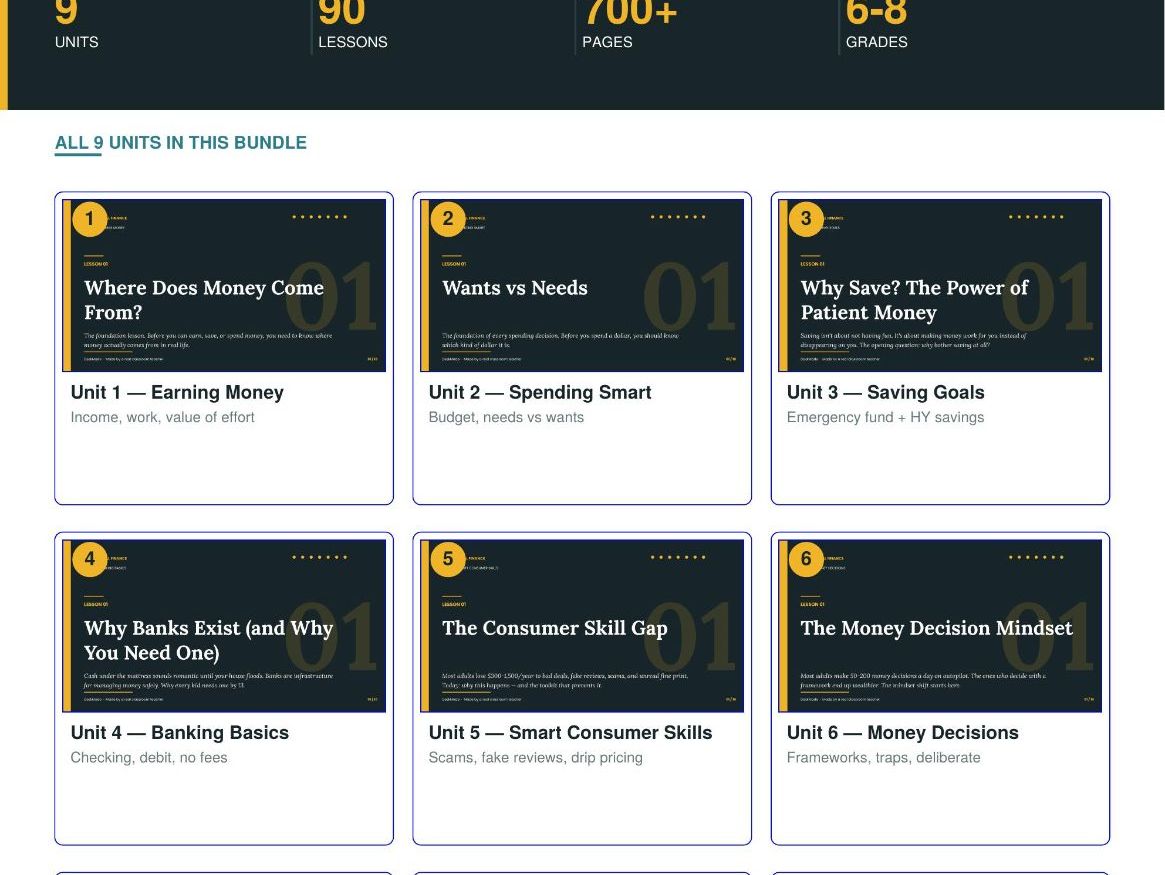Click 'Checking, debit, no fees' description

[x=149, y=758]
